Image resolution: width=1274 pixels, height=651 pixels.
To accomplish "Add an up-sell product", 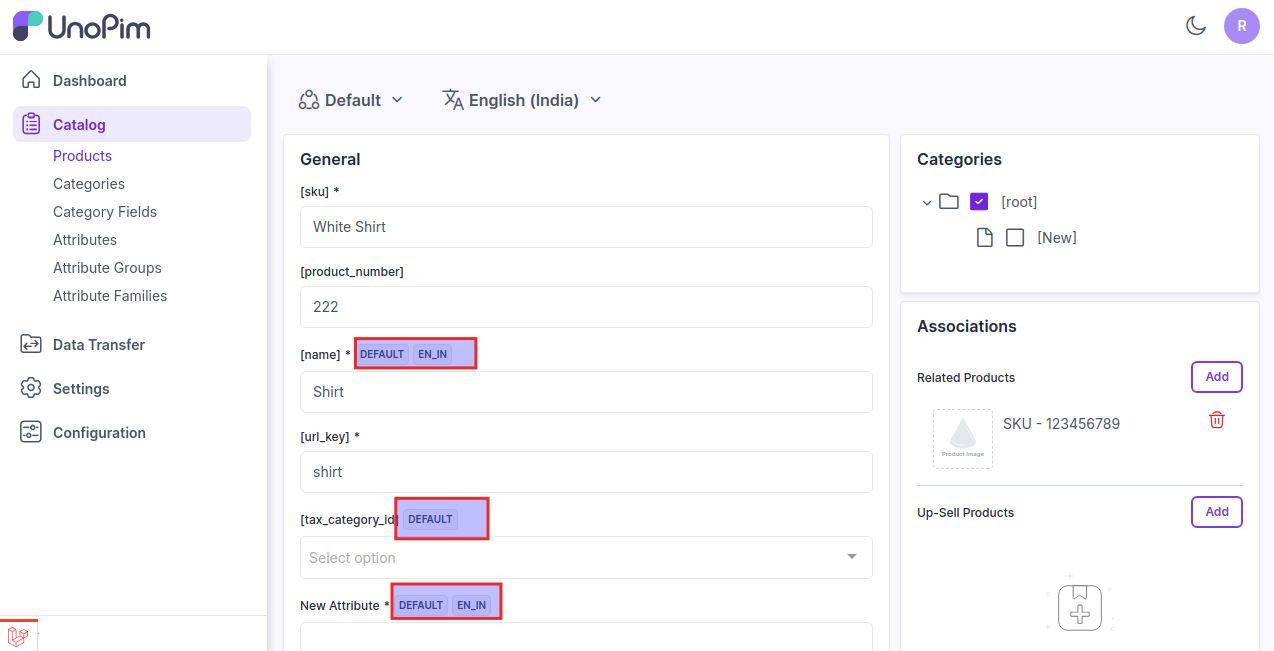I will pos(1216,512).
